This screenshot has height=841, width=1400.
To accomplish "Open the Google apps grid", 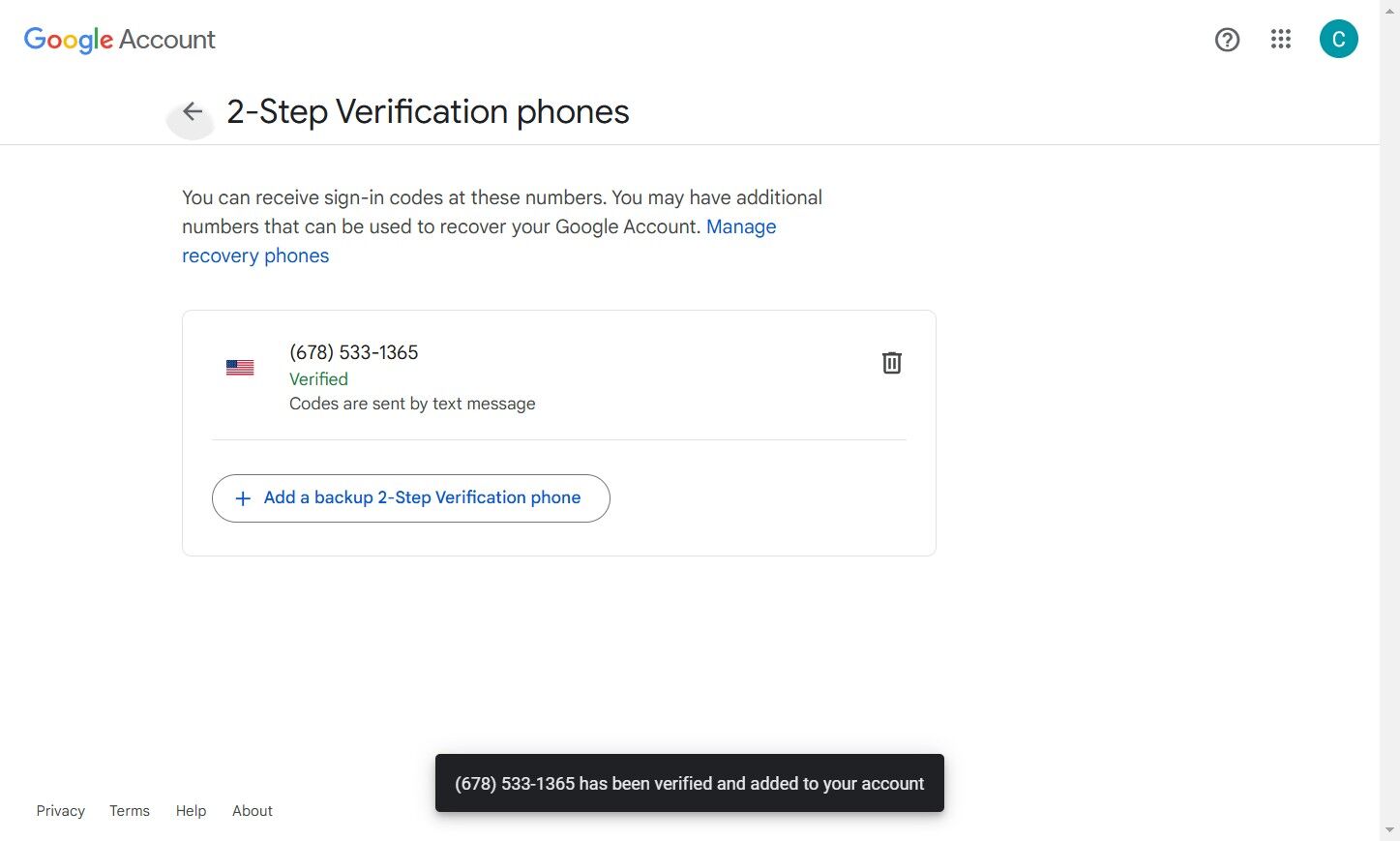I will (x=1281, y=40).
